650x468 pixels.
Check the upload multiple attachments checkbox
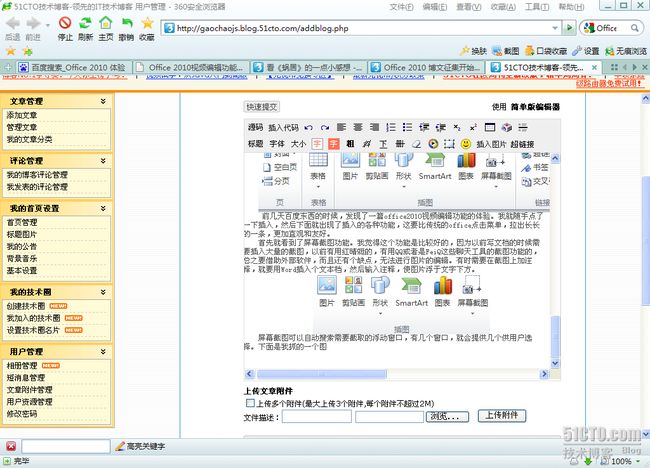250,403
